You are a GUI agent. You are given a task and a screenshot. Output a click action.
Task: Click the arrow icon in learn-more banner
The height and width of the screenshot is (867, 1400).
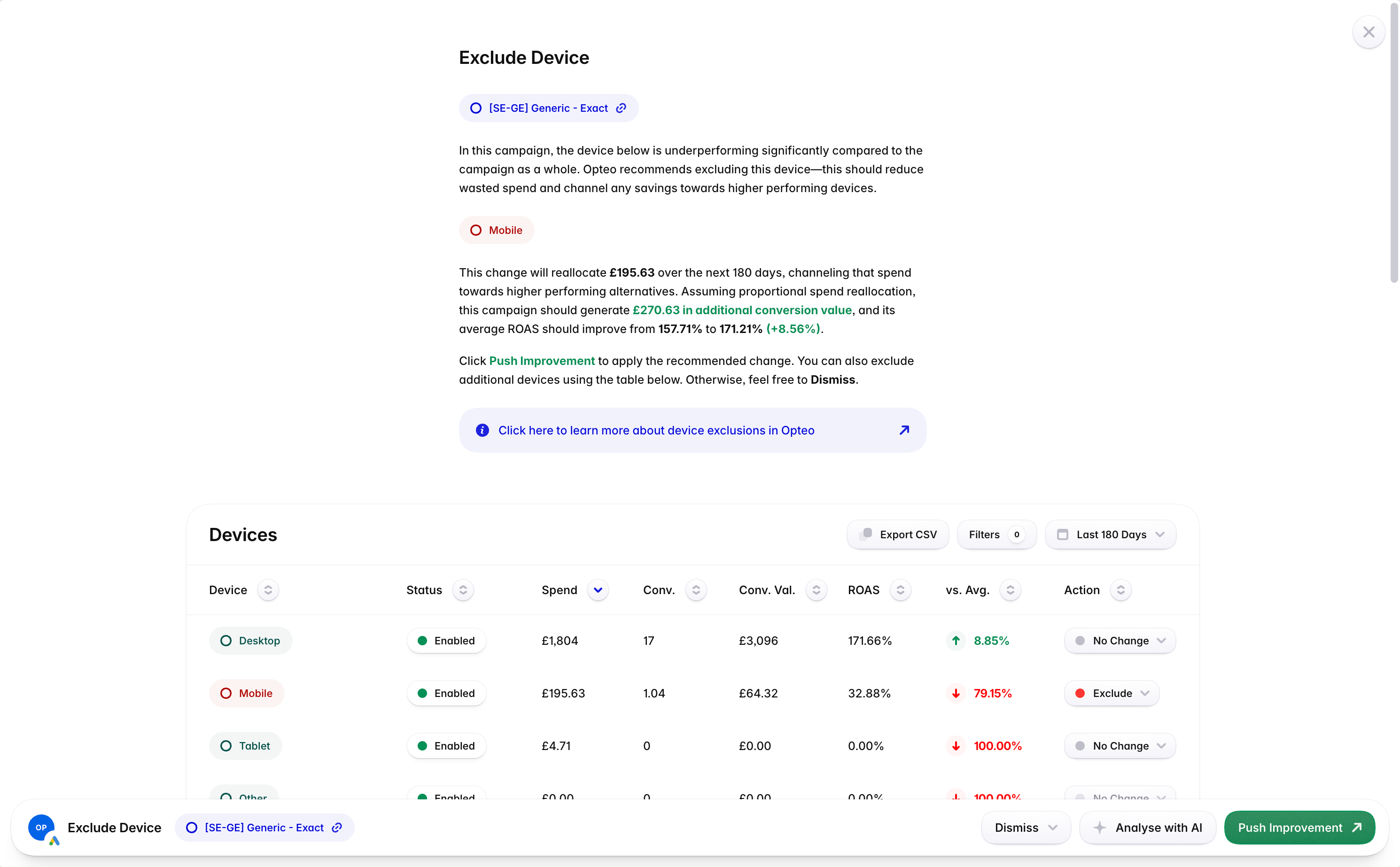904,430
